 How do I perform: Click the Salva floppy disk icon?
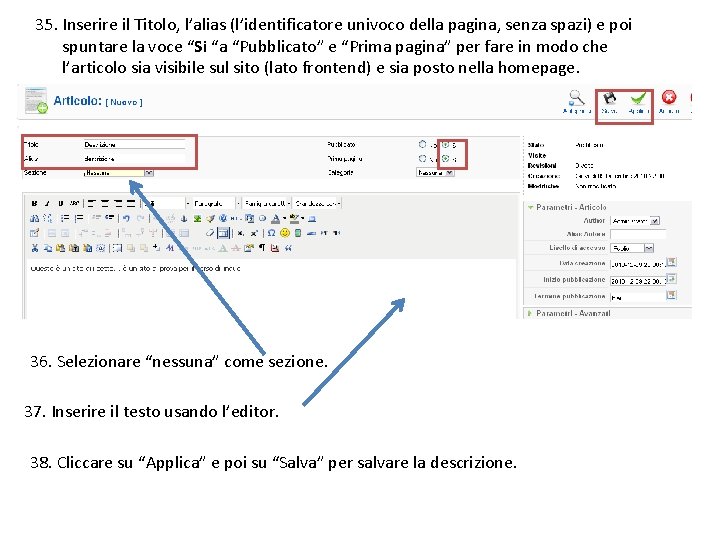[609, 98]
